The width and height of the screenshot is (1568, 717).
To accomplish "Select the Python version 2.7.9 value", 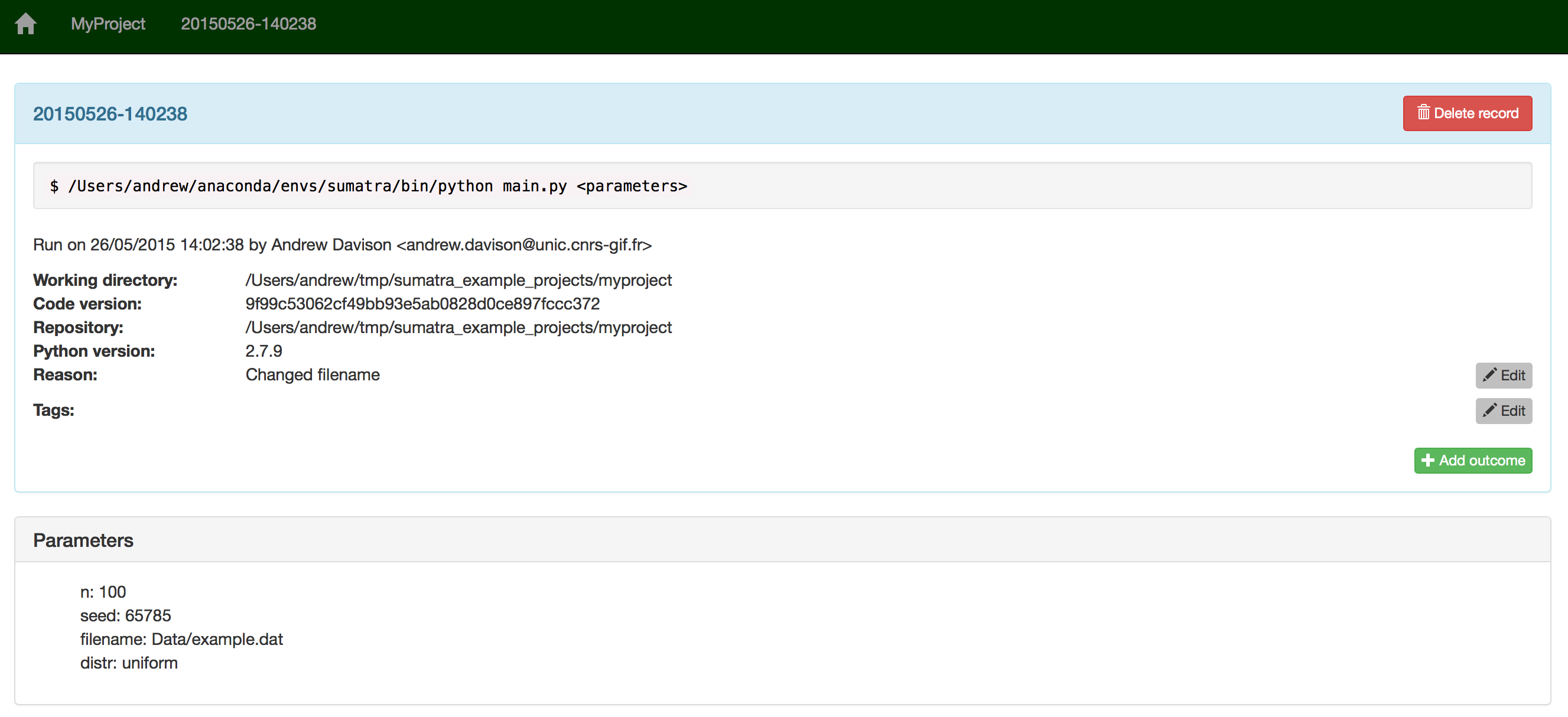I will click(263, 351).
